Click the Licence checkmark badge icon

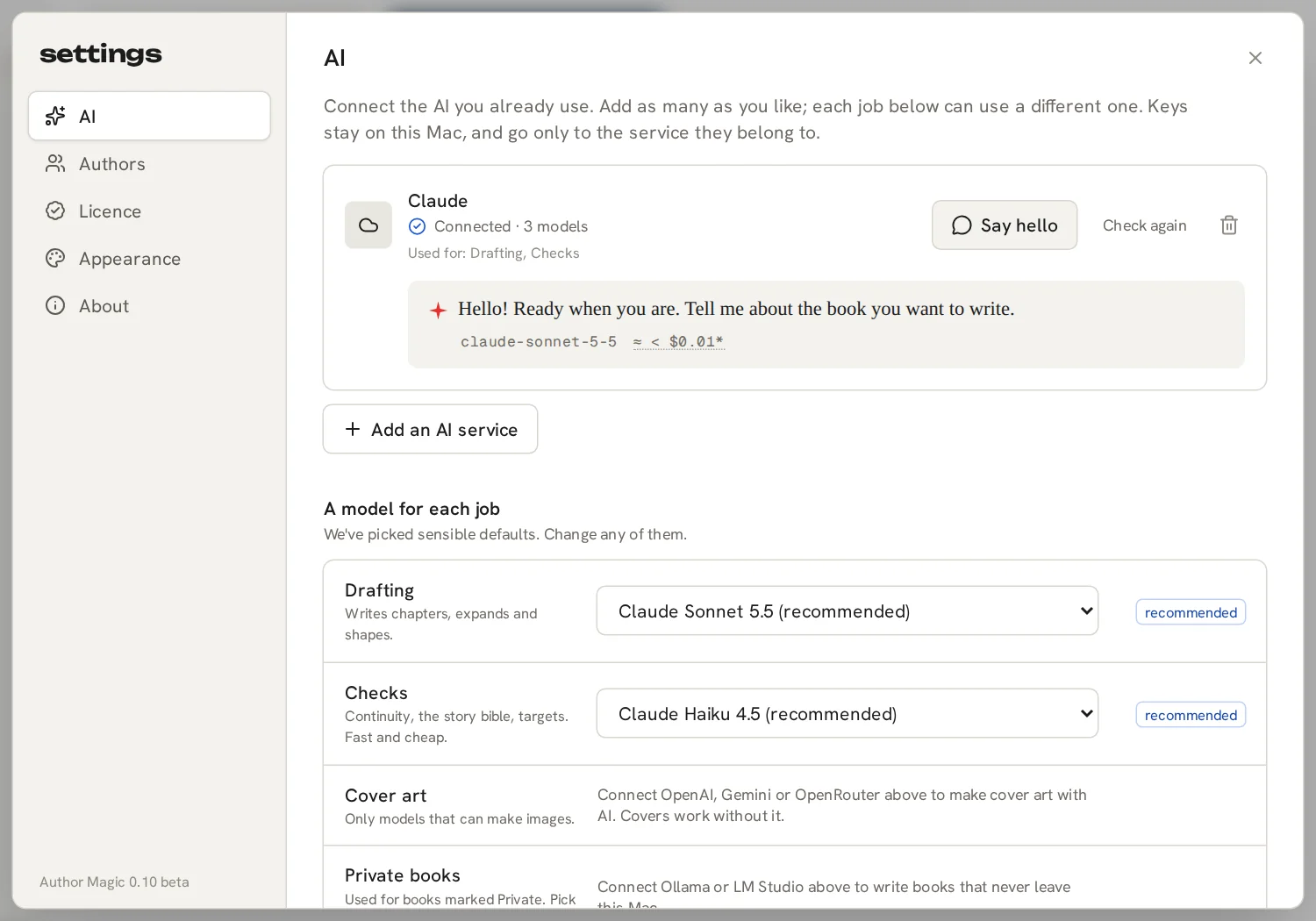[x=55, y=211]
